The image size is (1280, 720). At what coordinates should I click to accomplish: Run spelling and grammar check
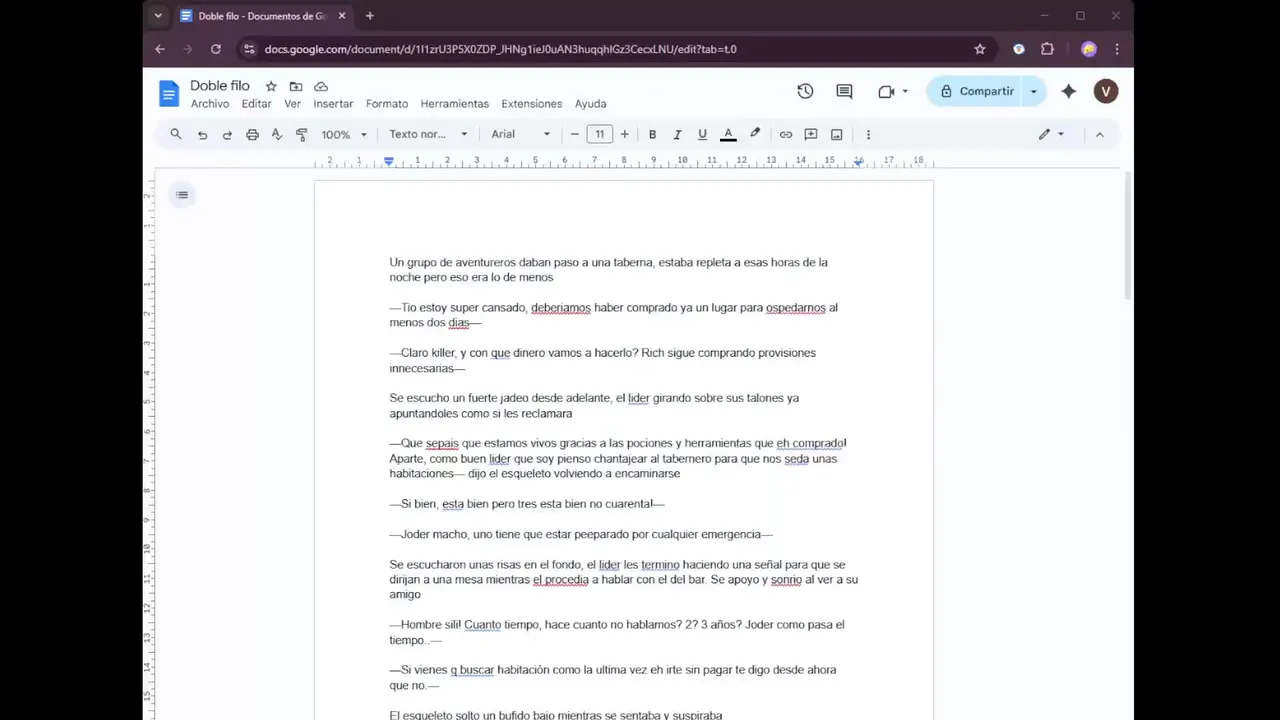277,134
